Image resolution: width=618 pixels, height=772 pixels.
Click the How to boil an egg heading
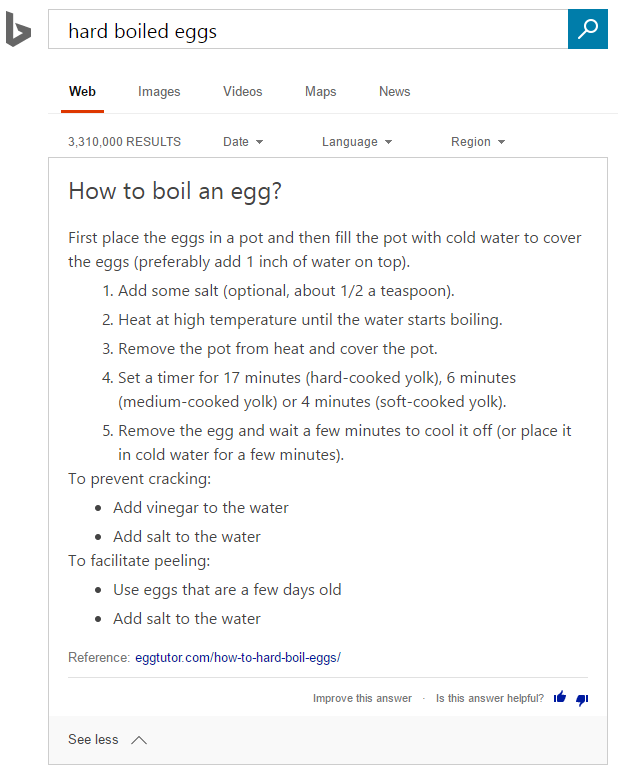(175, 191)
